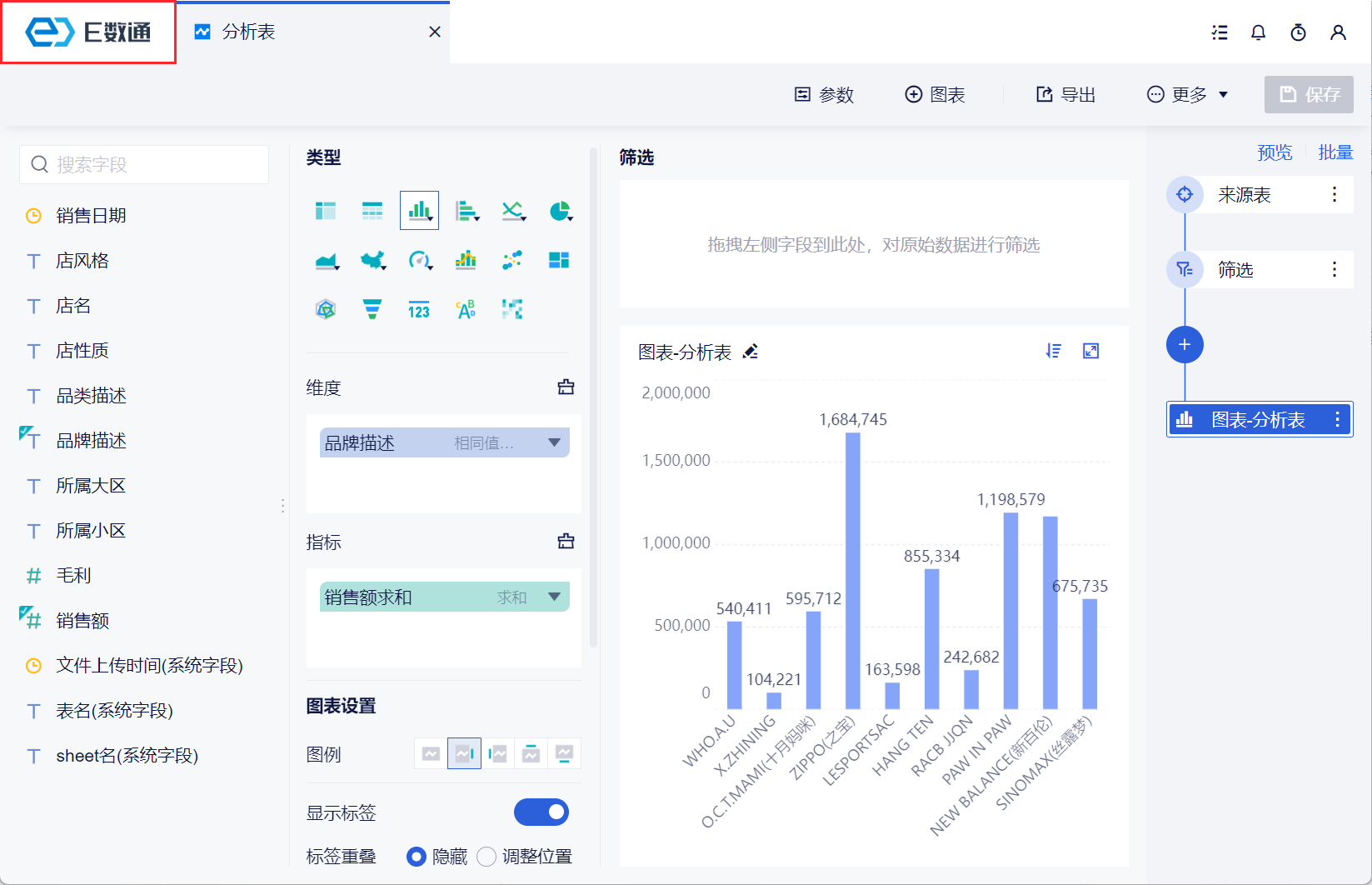1372x885 pixels.
Task: Click the ZIPPO bar in the chart
Action: (x=853, y=571)
